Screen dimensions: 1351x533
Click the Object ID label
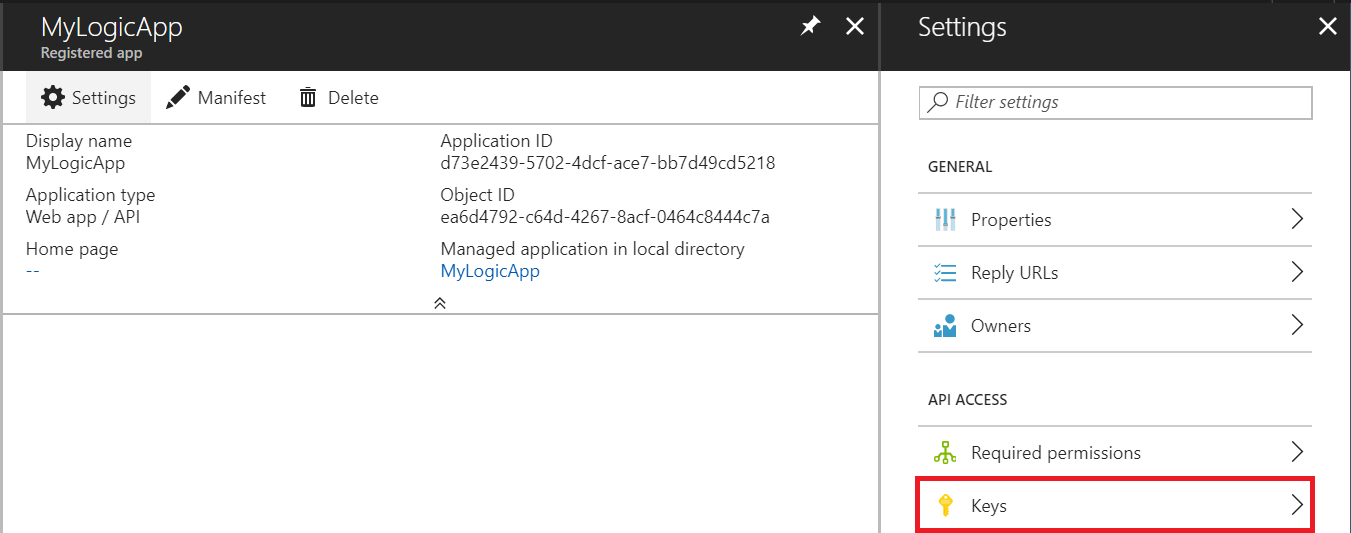pyautogui.click(x=478, y=195)
